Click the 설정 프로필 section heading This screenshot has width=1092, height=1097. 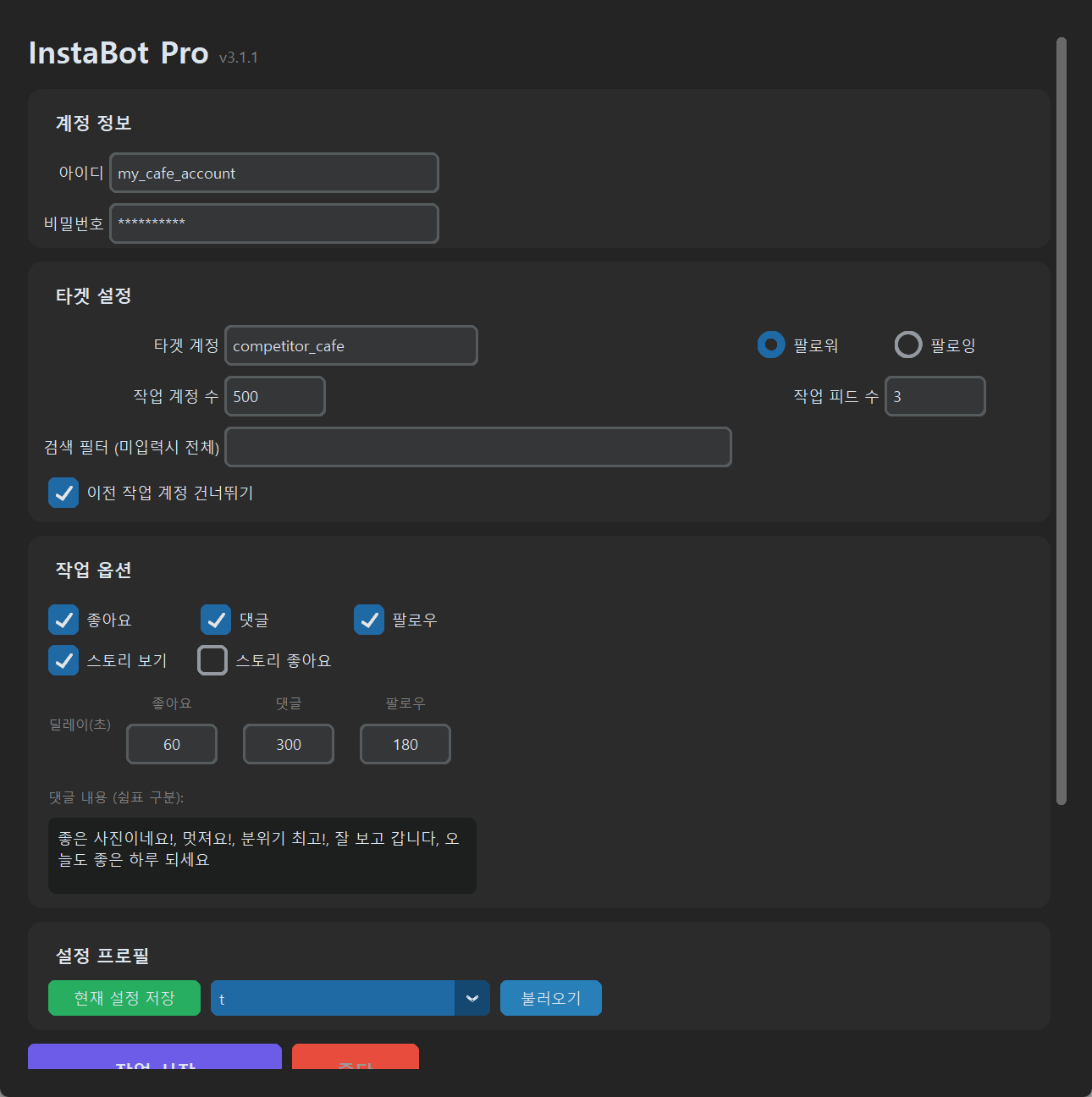pos(102,956)
